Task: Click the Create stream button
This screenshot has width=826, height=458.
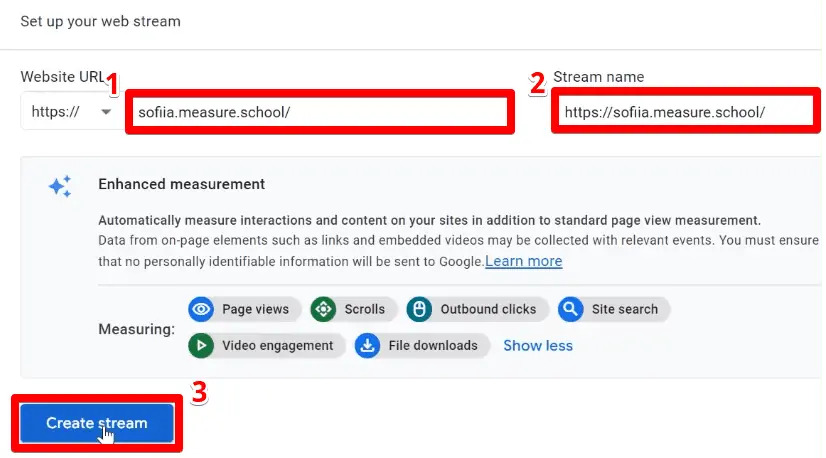Action: point(97,423)
